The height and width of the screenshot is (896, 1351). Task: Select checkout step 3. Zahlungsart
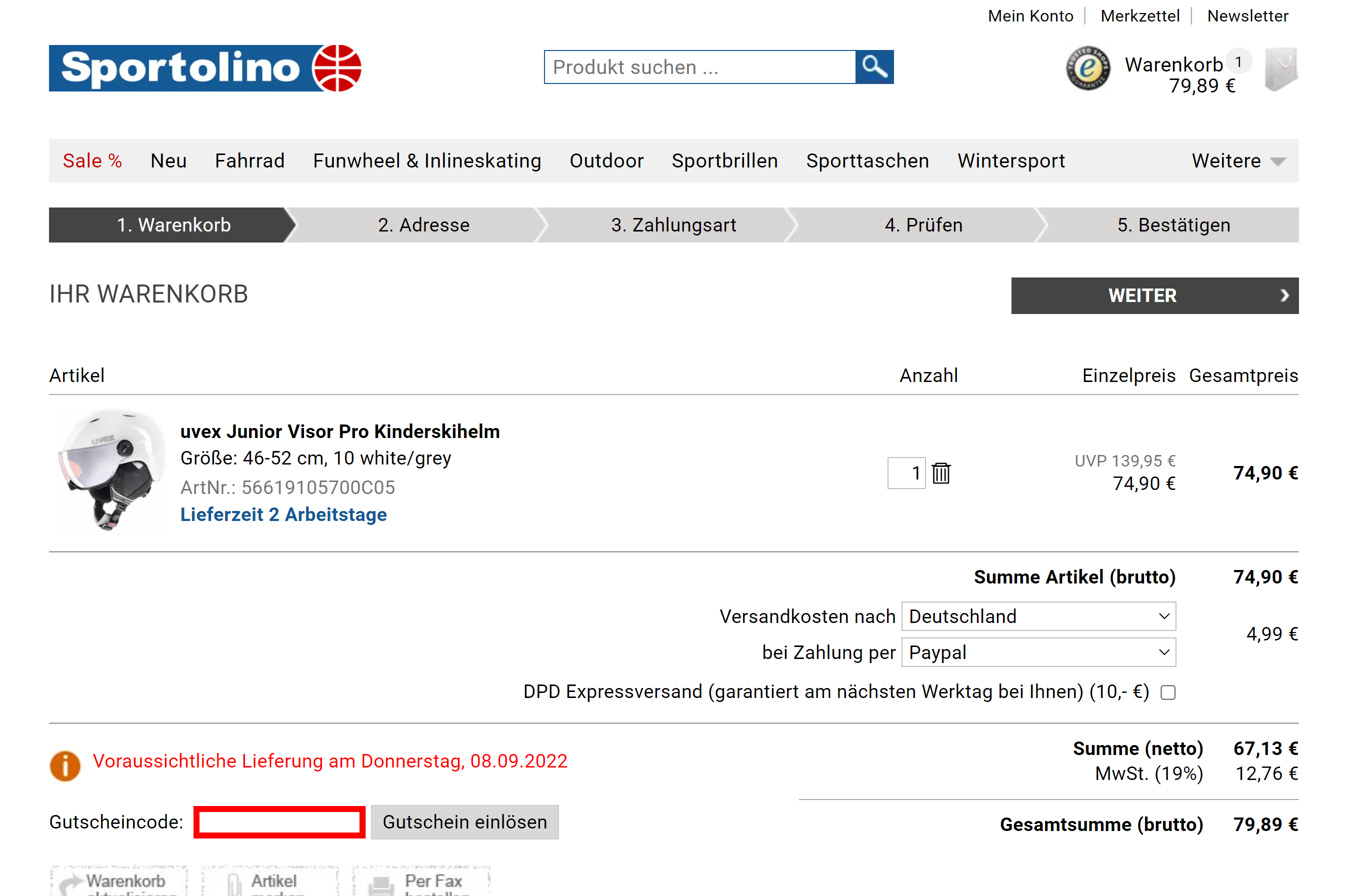tap(673, 224)
